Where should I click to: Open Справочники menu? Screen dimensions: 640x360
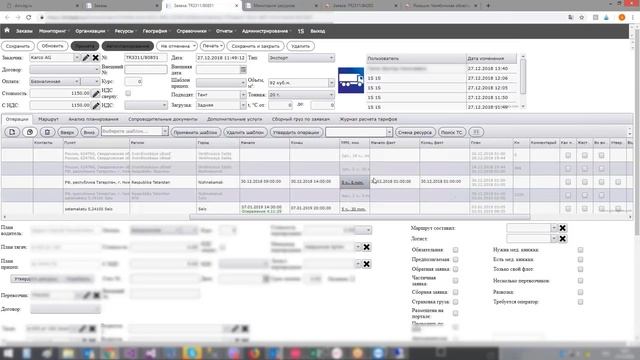click(192, 31)
